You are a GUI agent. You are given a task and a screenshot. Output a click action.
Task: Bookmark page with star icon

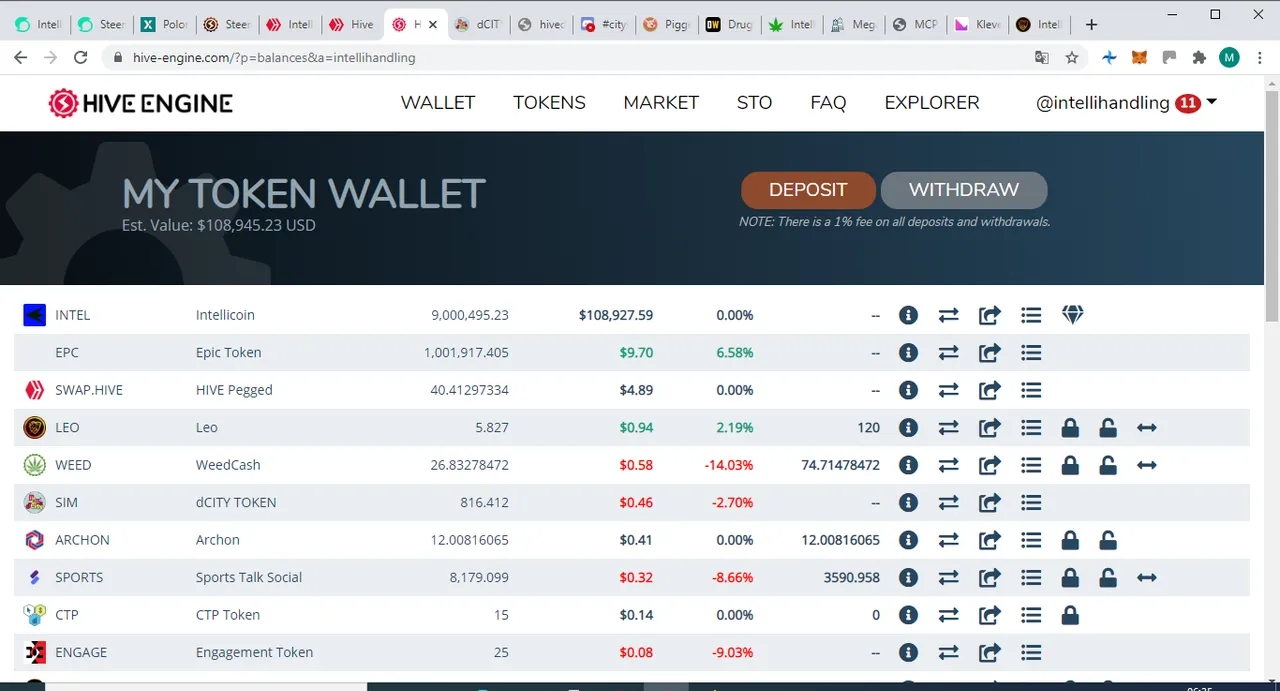pos(1072,58)
